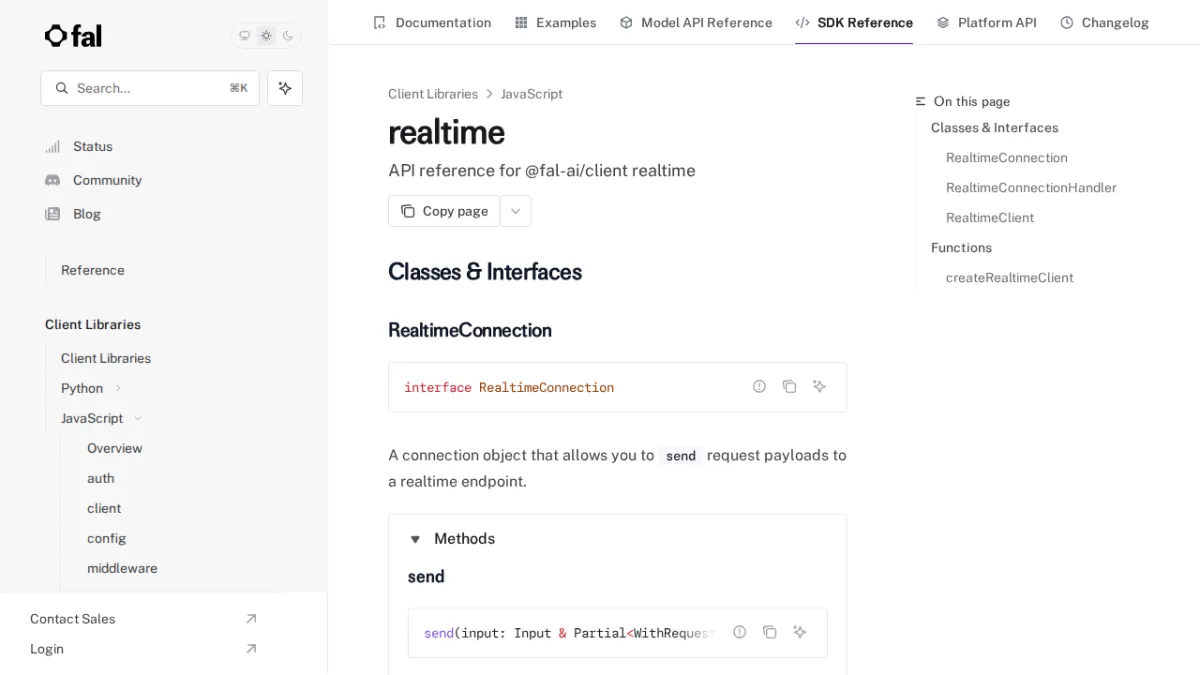Select the SDK Reference tab
This screenshot has width=1200, height=675.
point(854,22)
